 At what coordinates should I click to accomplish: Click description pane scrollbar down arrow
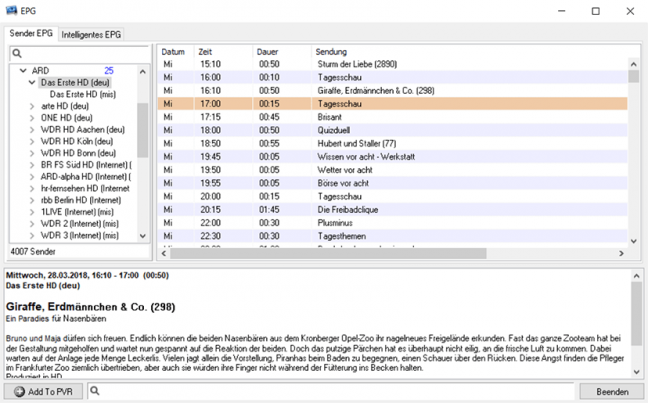pyautogui.click(x=636, y=372)
